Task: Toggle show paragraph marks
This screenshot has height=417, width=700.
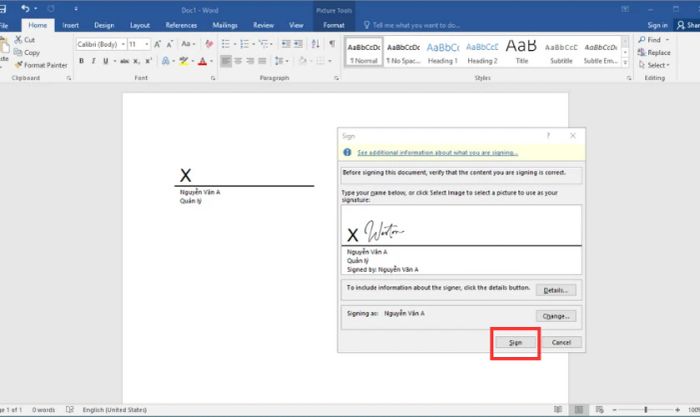Action: [332, 44]
